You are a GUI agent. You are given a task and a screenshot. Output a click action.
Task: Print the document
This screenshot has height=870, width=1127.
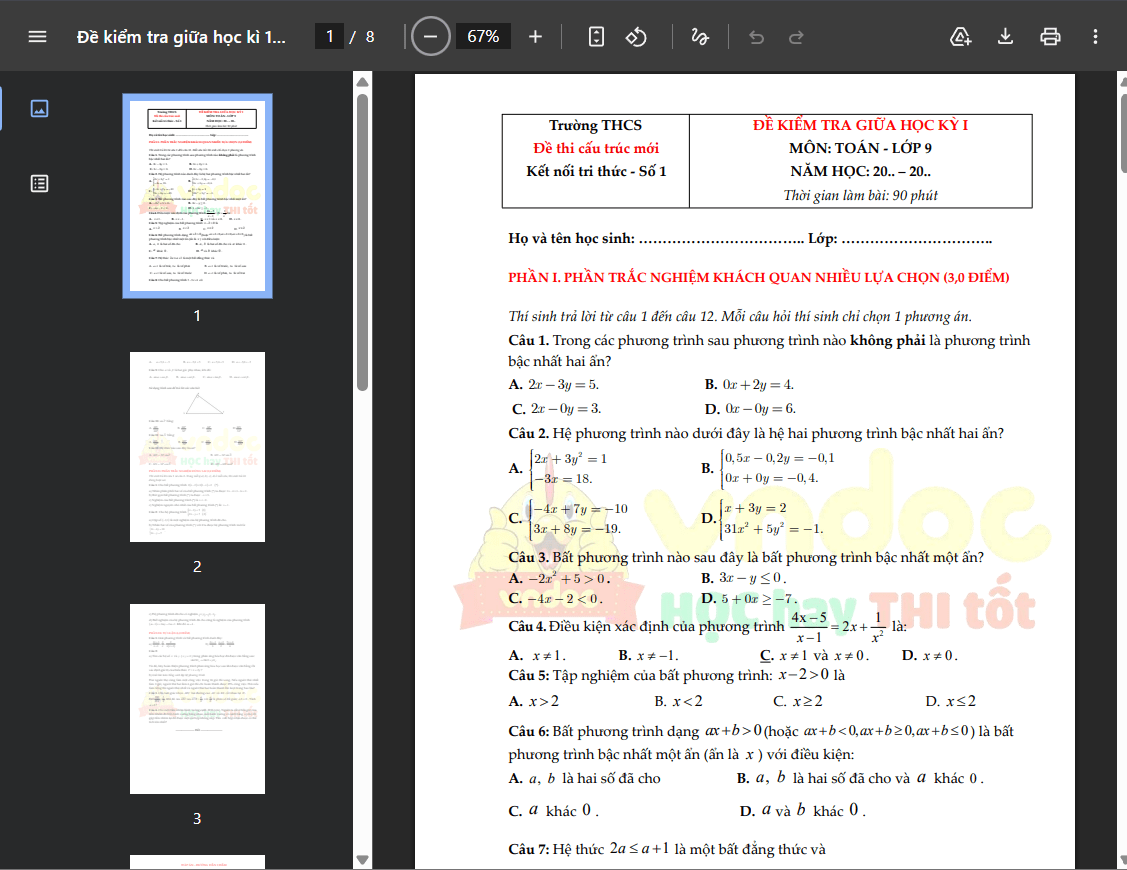1050,37
